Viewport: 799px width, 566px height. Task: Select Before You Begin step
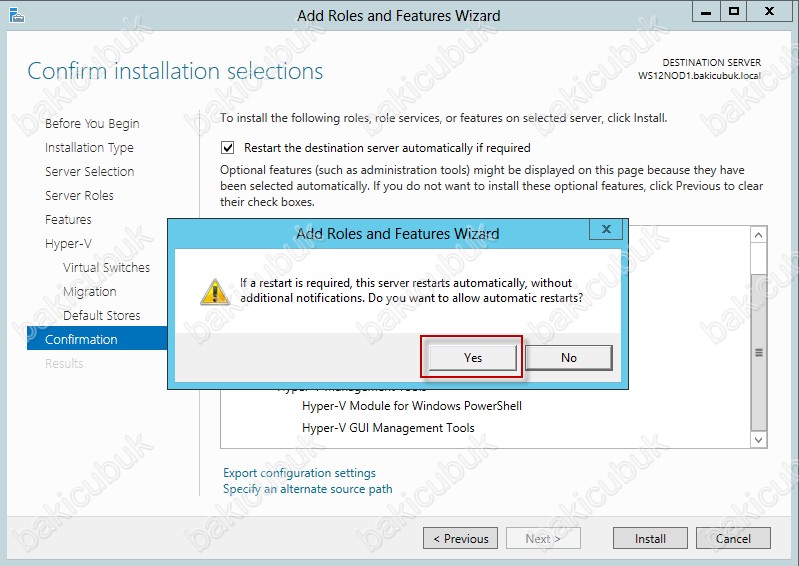coord(92,124)
